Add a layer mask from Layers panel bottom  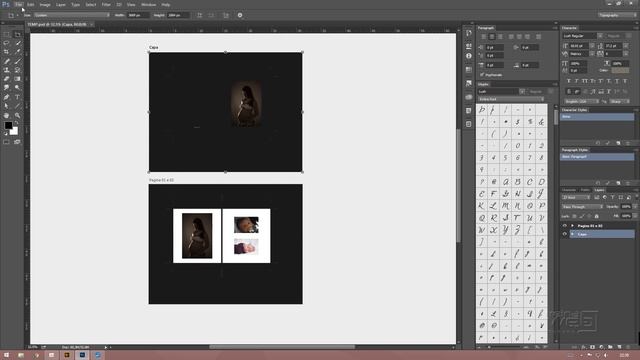click(x=592, y=347)
